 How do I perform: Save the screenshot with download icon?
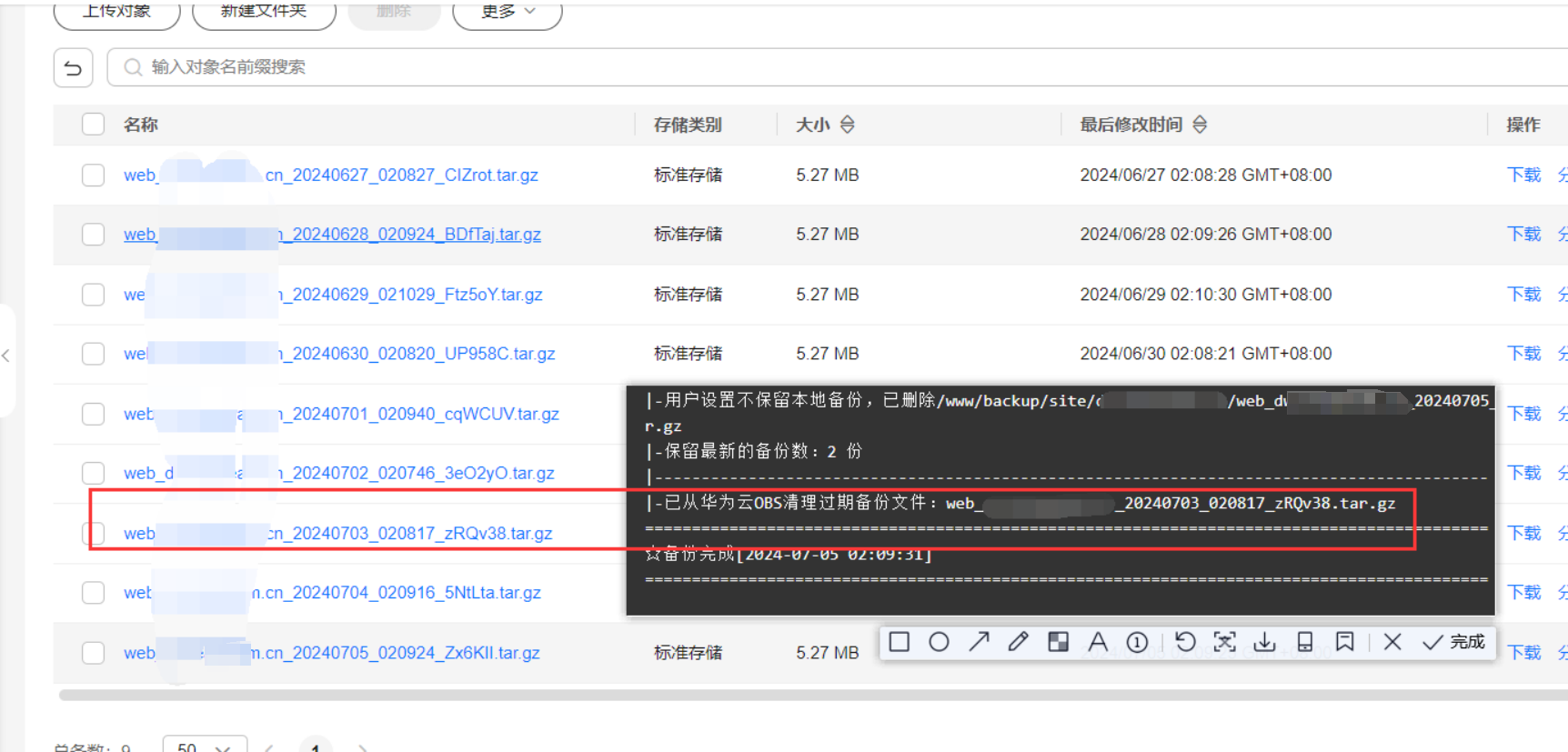1264,642
